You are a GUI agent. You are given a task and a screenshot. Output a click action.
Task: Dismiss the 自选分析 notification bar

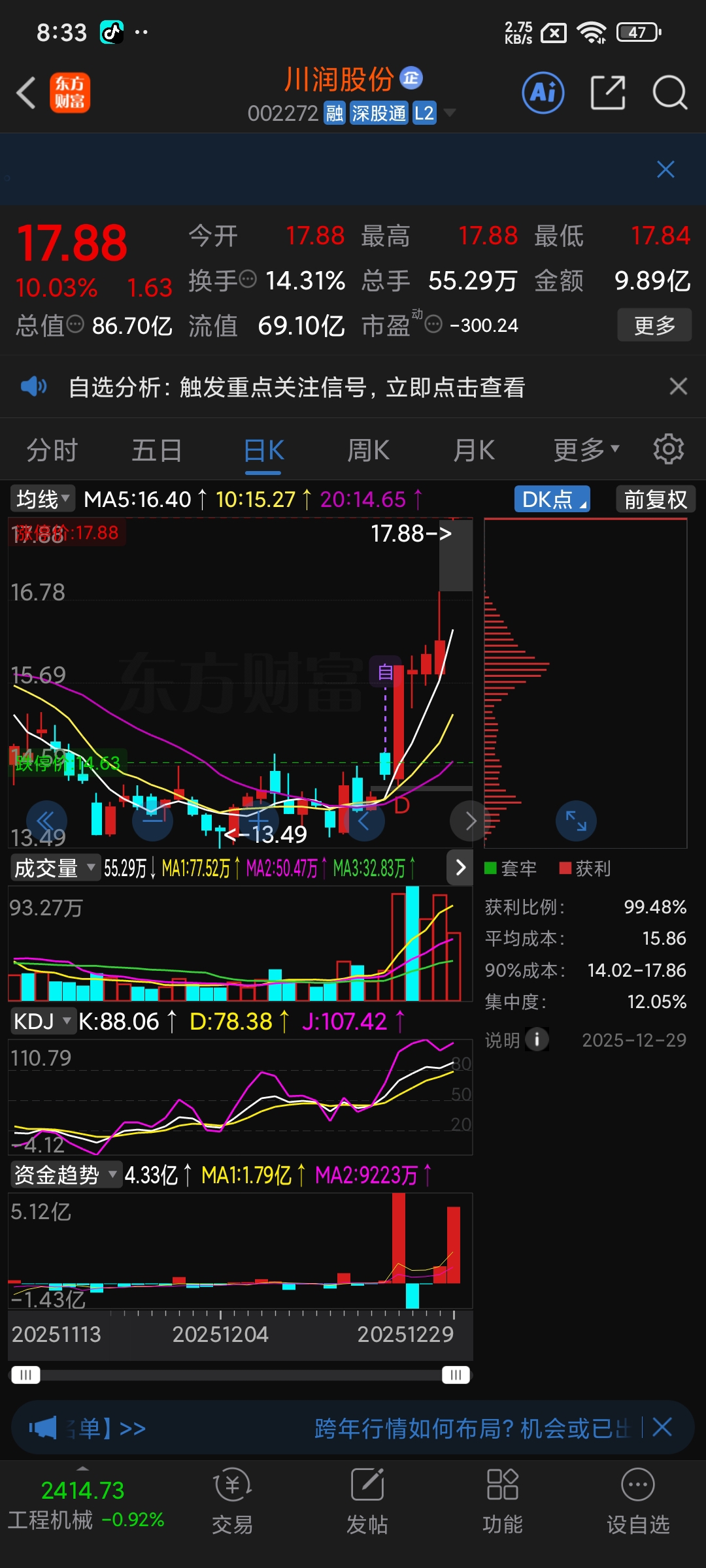point(679,386)
